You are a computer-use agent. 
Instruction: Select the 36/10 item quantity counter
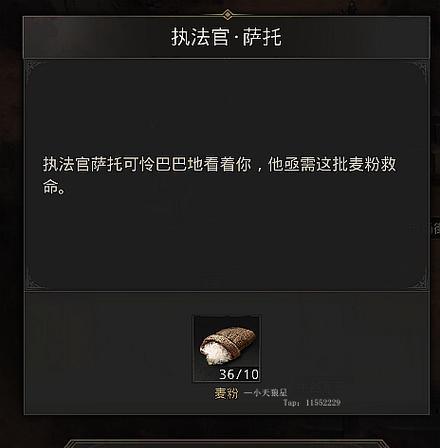pos(239,374)
